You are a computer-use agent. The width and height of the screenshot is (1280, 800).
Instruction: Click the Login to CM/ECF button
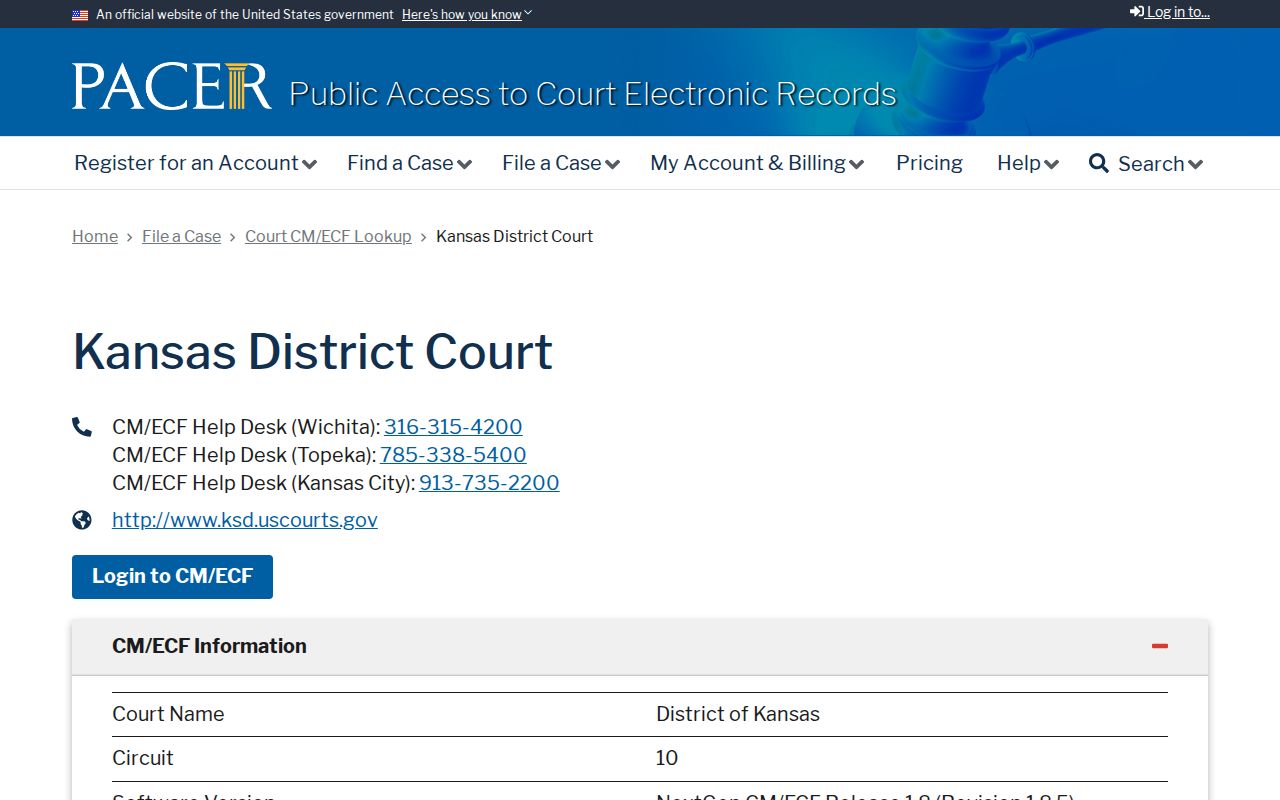click(x=172, y=577)
